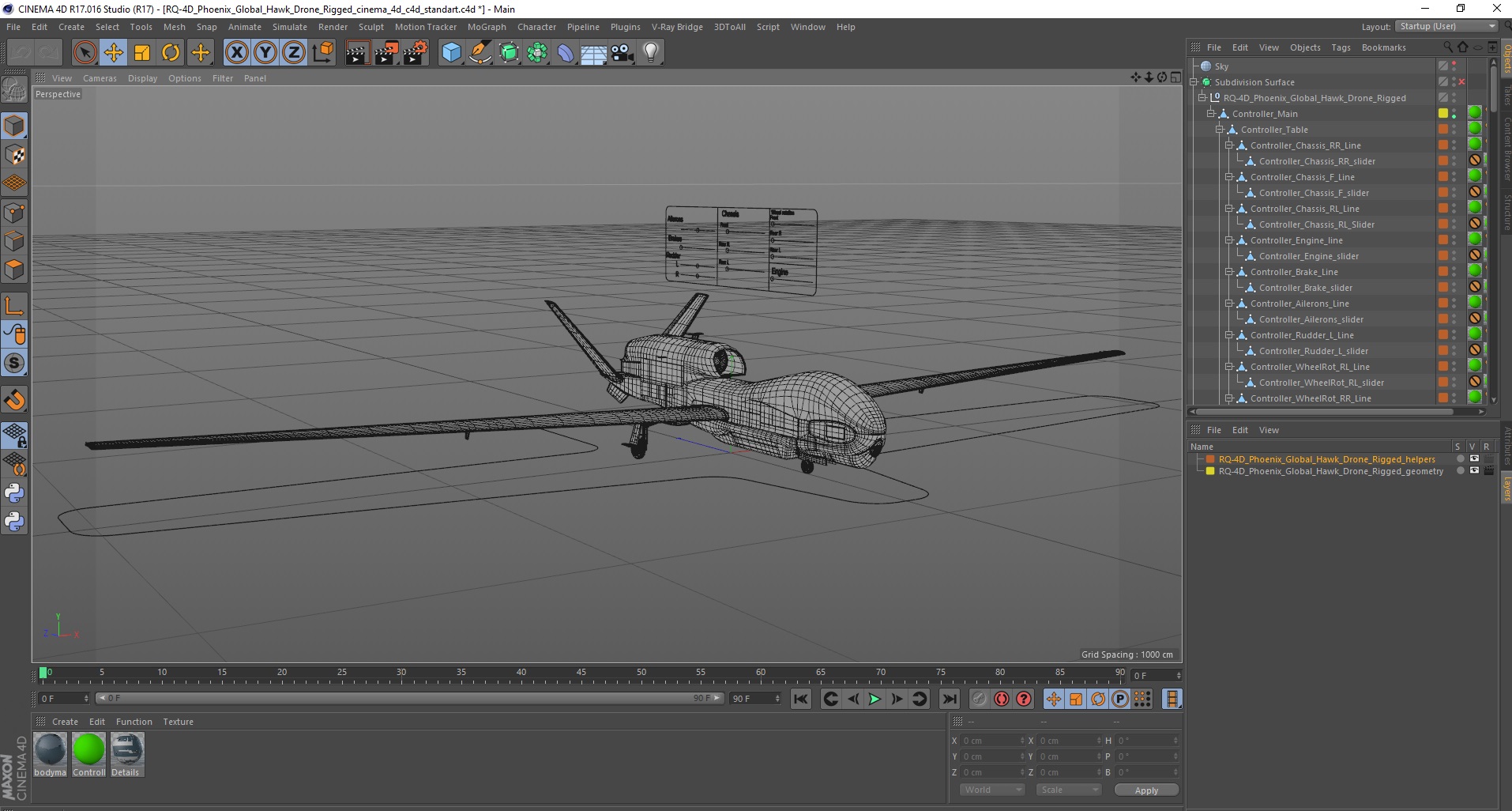Toggle visibility of geometry layer
This screenshot has width=1512, height=811.
1474,471
